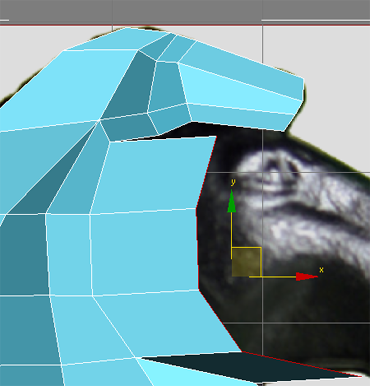This screenshot has width=370, height=386.
Task: Click the yellow 'y' axis label
Action: tap(233, 182)
